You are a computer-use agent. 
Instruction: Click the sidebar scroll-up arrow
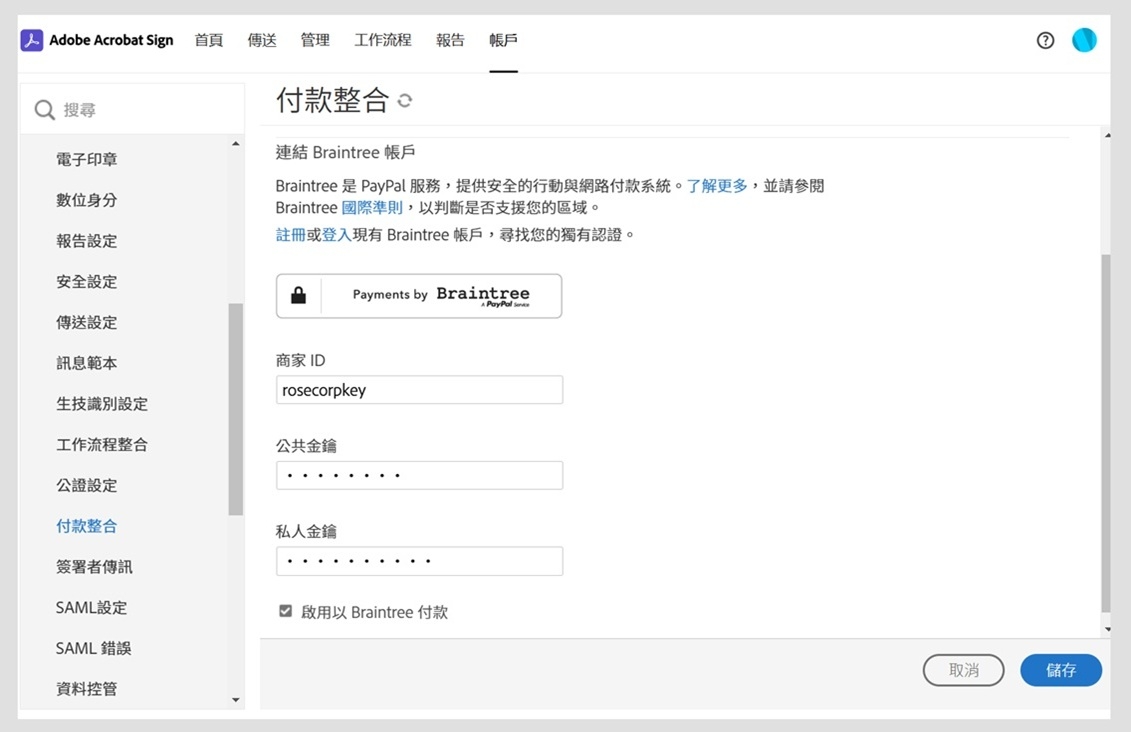pos(236,144)
